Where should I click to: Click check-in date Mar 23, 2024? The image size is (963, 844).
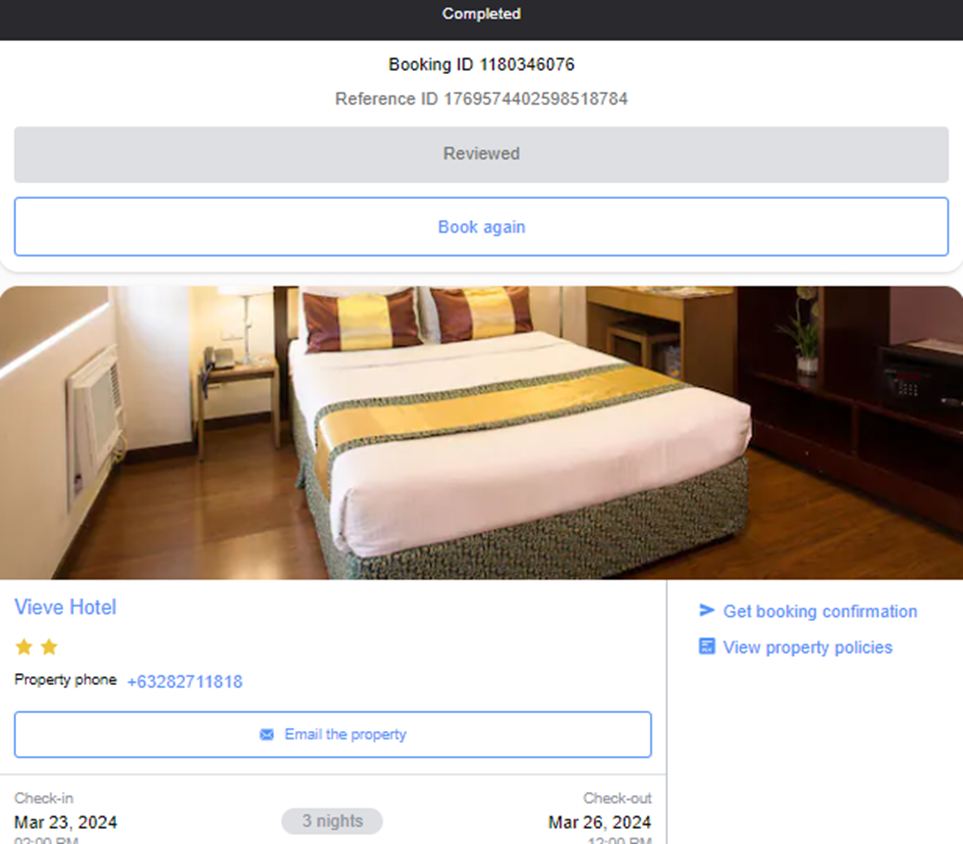coord(66,823)
